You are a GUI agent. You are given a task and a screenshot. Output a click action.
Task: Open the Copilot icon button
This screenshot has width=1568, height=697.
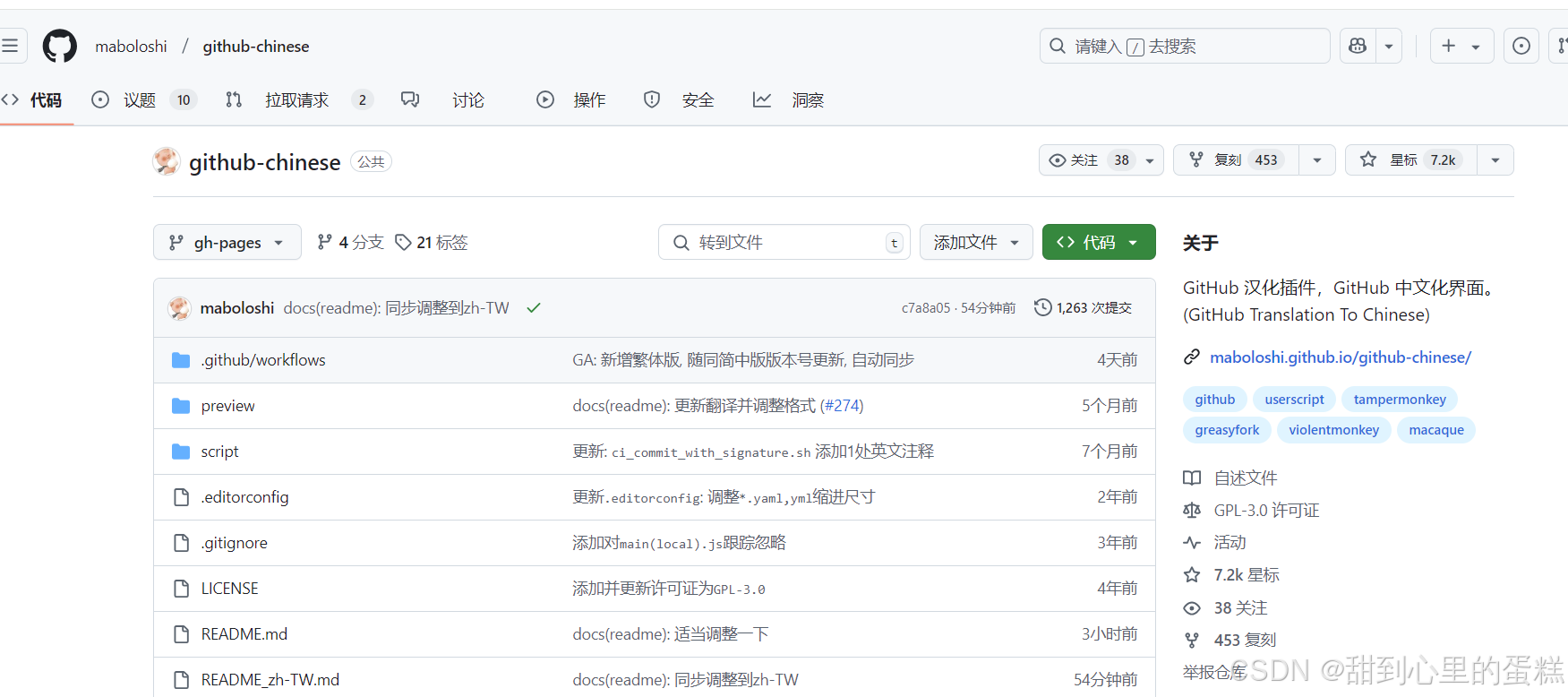click(x=1358, y=46)
